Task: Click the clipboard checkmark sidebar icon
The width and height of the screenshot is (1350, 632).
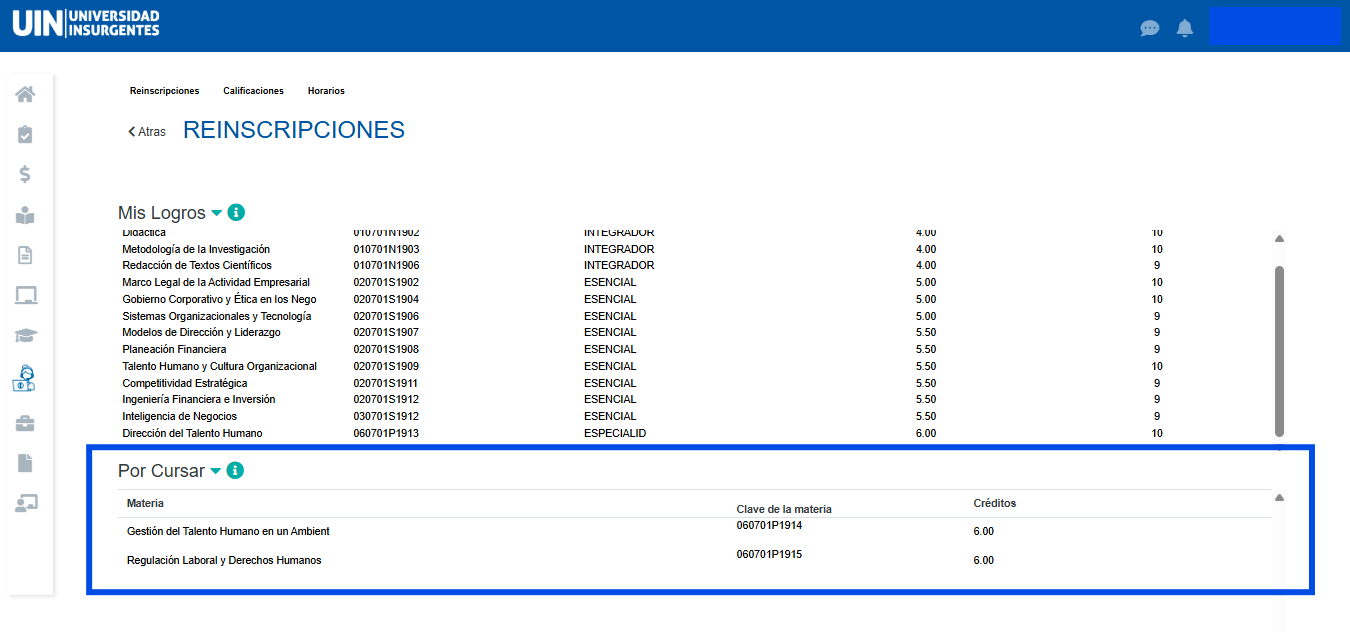Action: coord(26,134)
